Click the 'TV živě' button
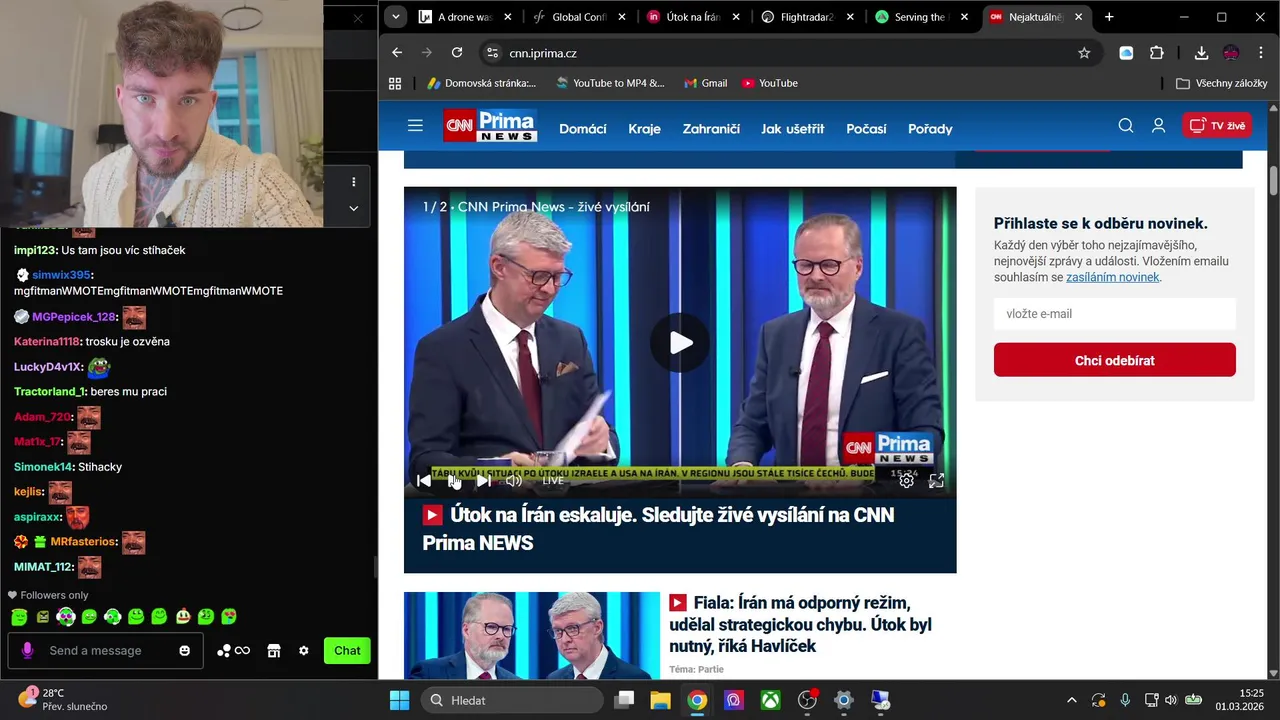 pyautogui.click(x=1217, y=126)
